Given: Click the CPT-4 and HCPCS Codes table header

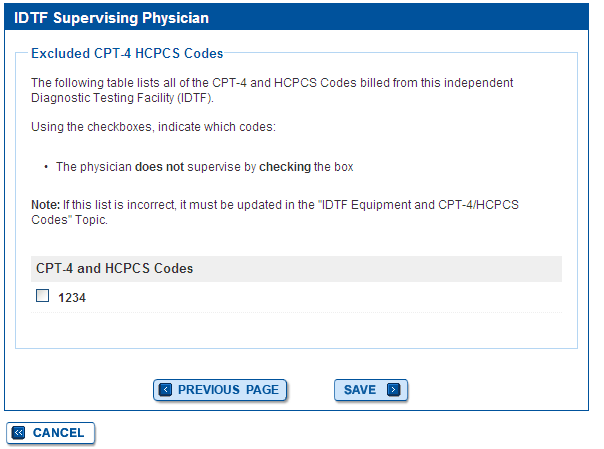Looking at the screenshot, I should point(114,269).
